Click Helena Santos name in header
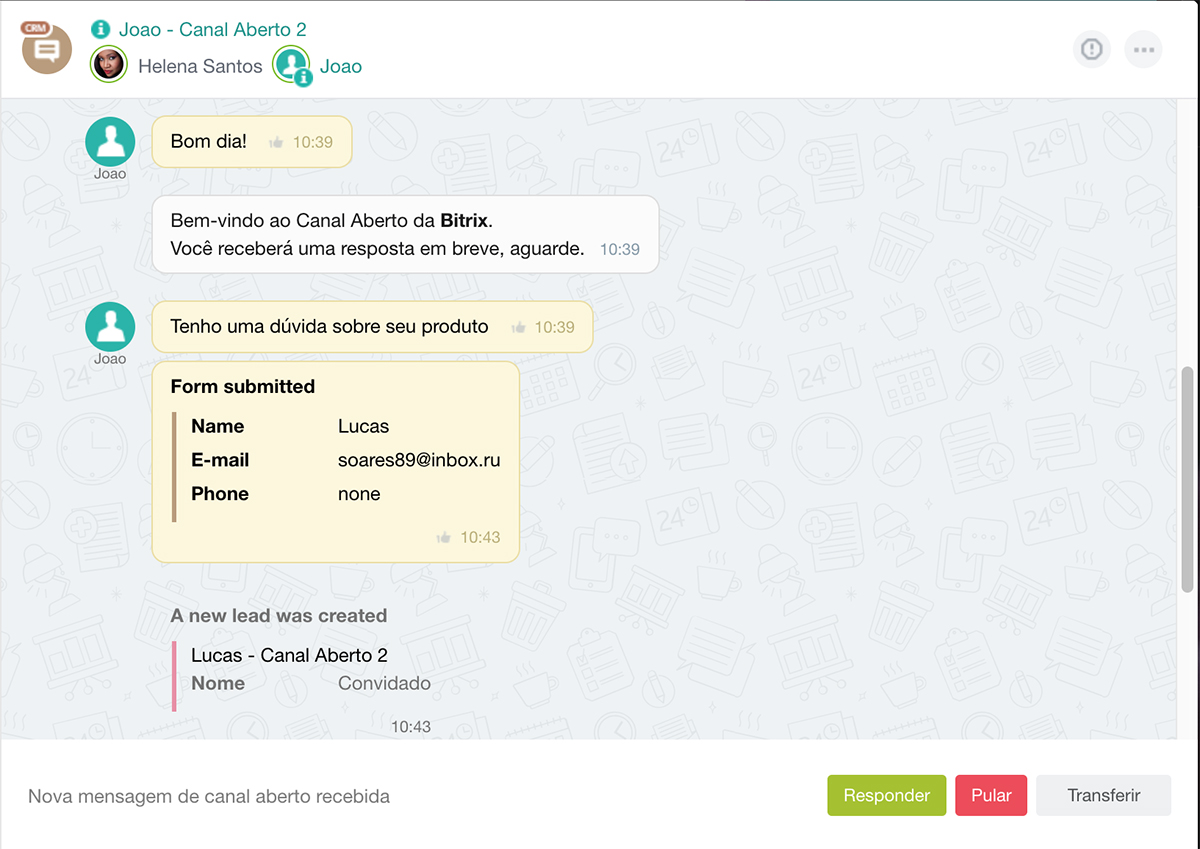 [200, 67]
